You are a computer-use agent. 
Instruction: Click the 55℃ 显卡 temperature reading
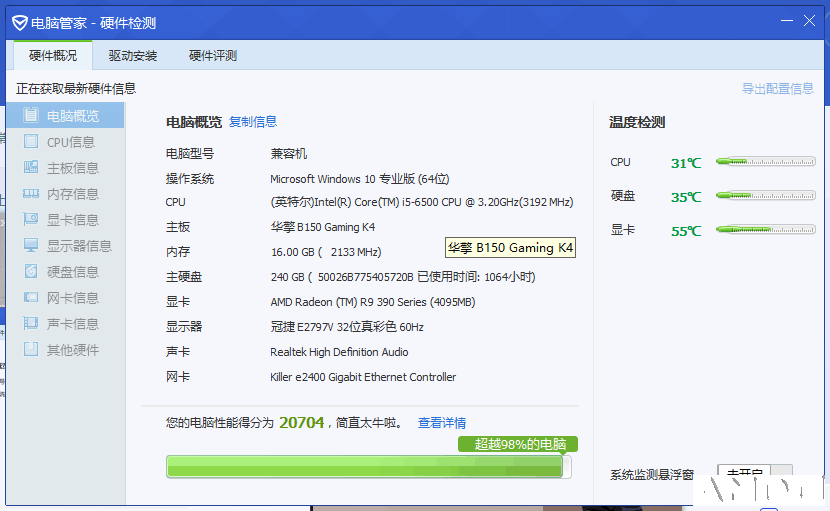pyautogui.click(x=686, y=231)
